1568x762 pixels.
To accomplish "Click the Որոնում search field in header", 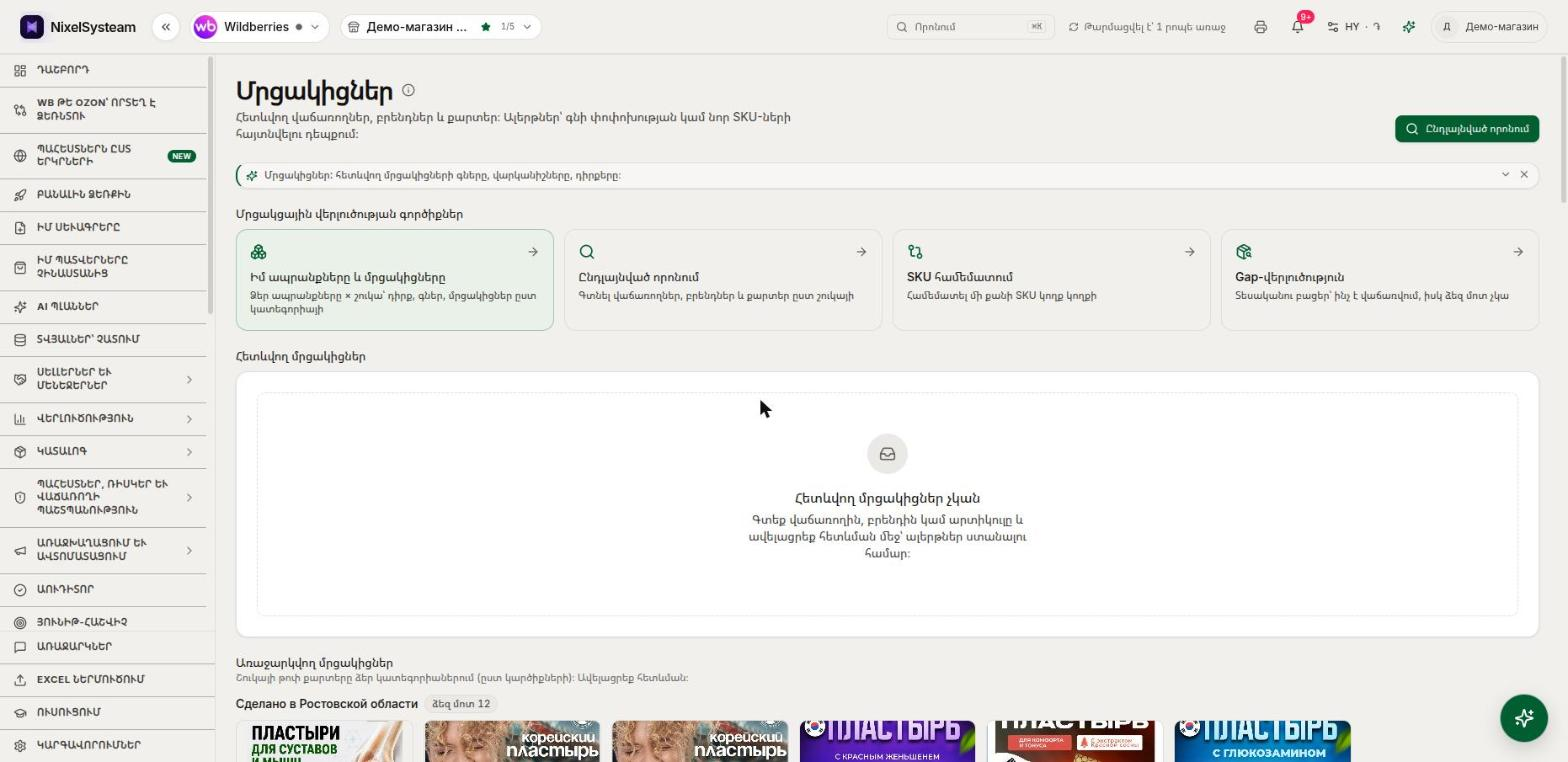I will coord(970,27).
